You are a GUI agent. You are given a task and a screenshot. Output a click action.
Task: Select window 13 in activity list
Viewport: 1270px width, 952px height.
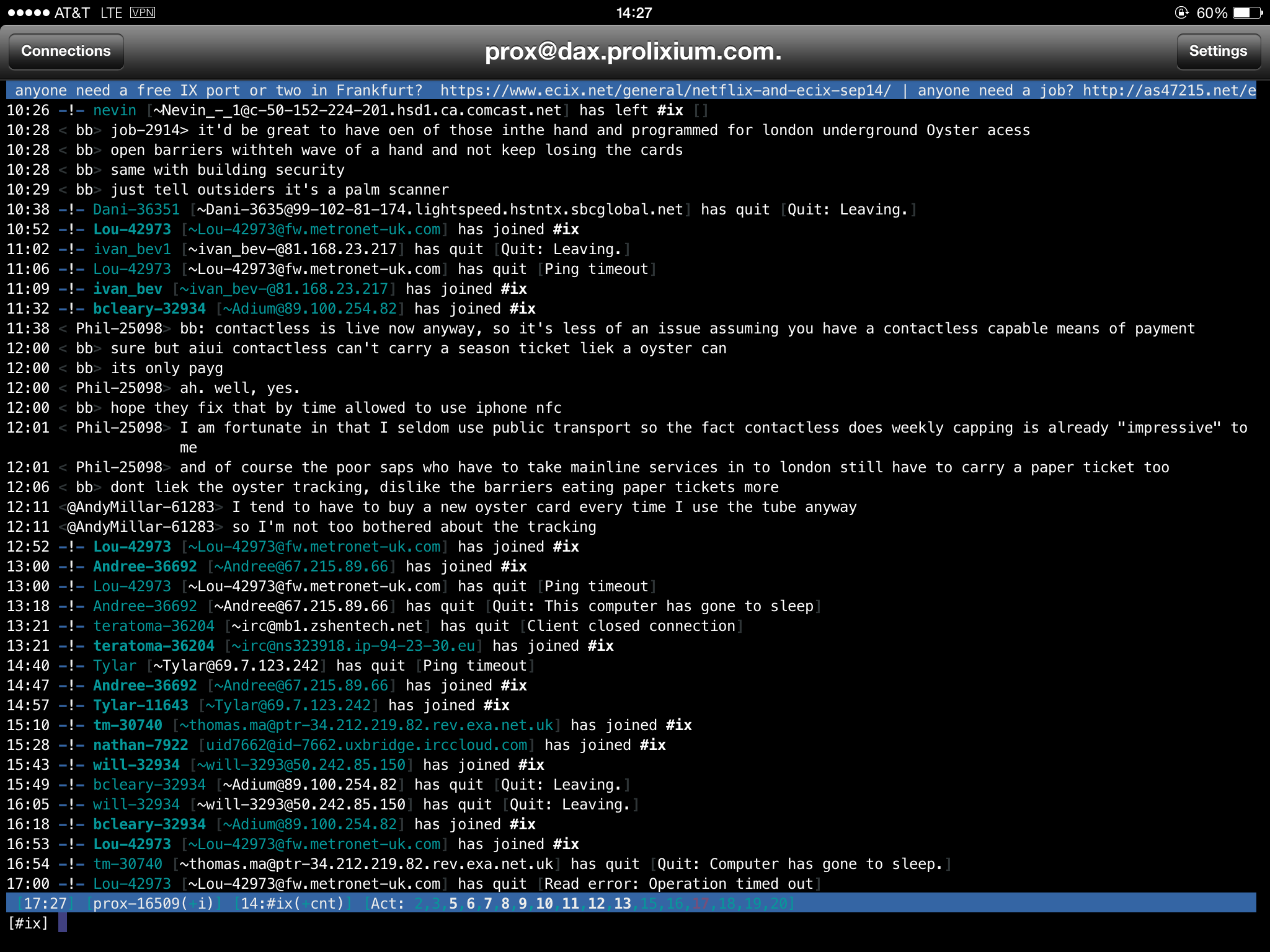click(x=623, y=904)
